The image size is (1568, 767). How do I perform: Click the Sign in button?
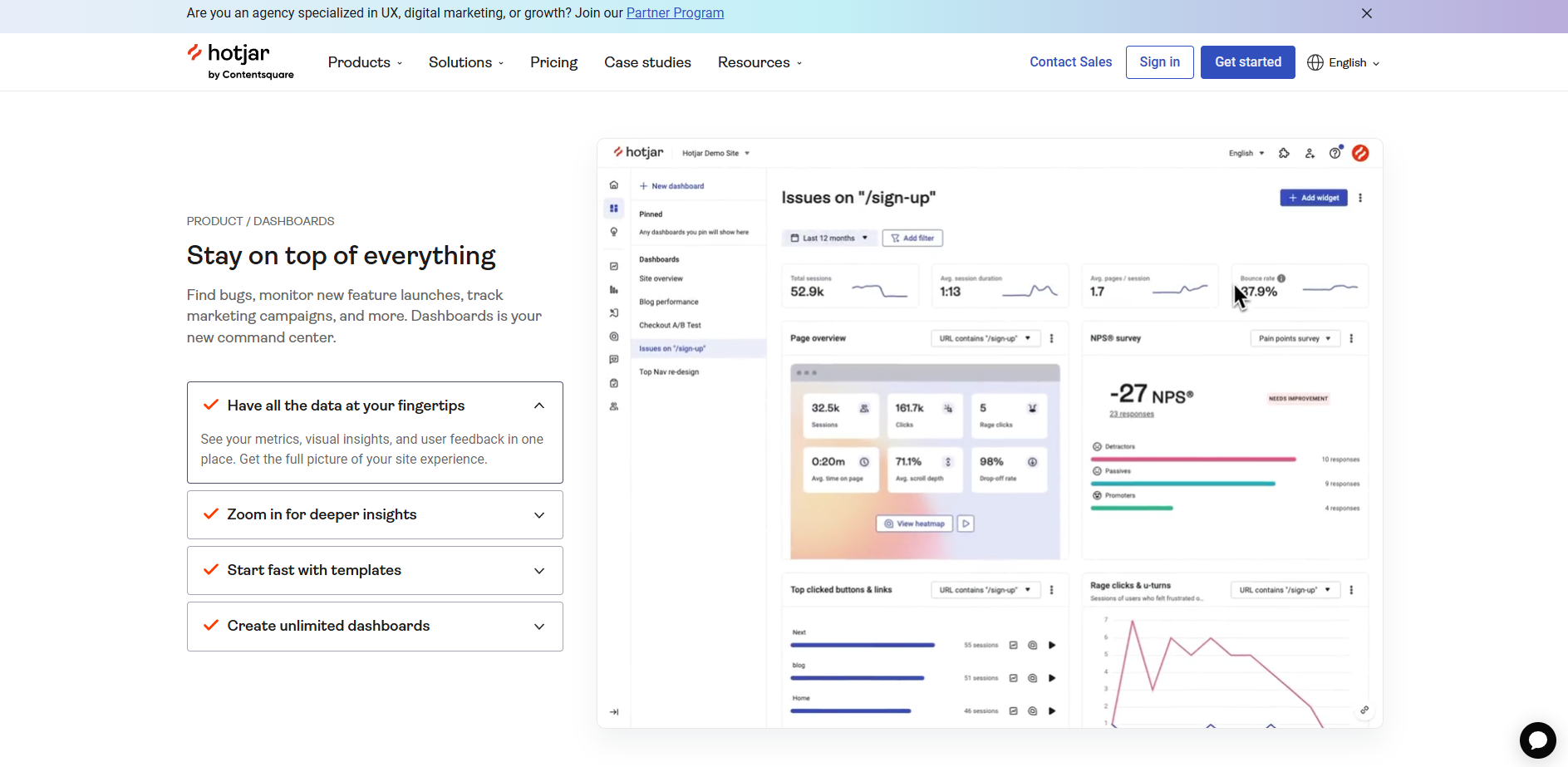click(x=1159, y=62)
